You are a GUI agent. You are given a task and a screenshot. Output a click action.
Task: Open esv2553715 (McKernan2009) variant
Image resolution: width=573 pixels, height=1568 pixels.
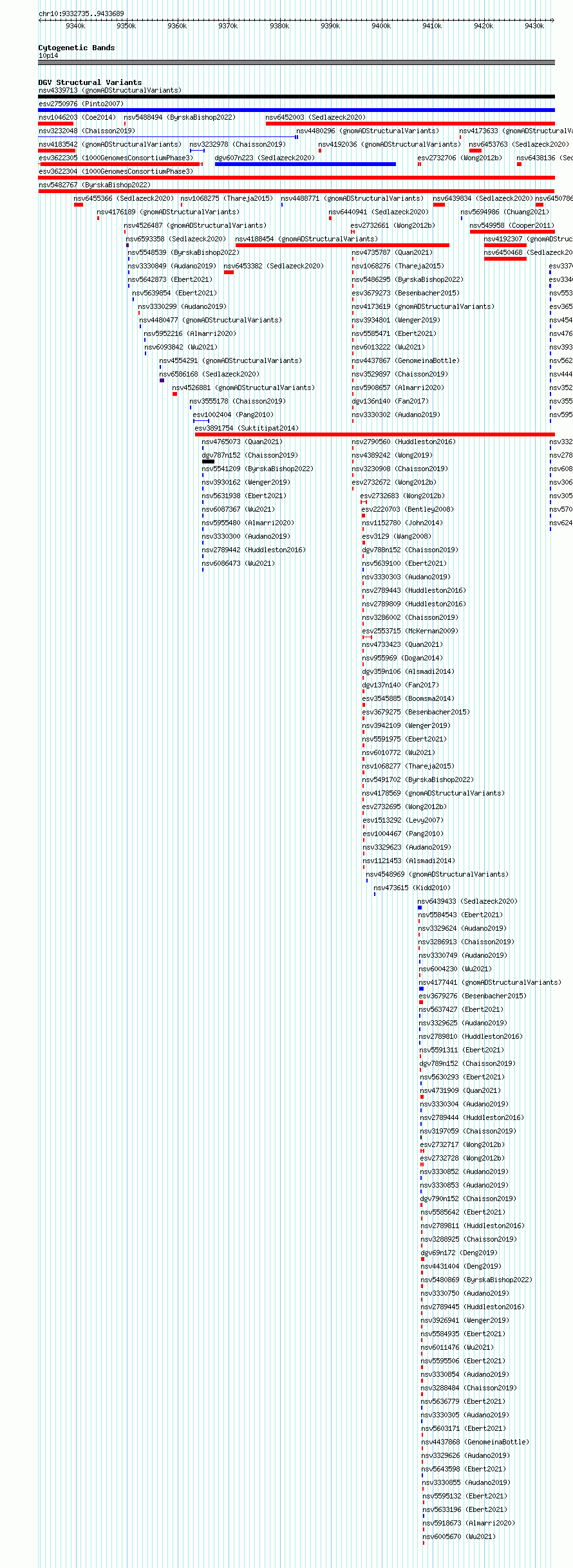pos(410,631)
